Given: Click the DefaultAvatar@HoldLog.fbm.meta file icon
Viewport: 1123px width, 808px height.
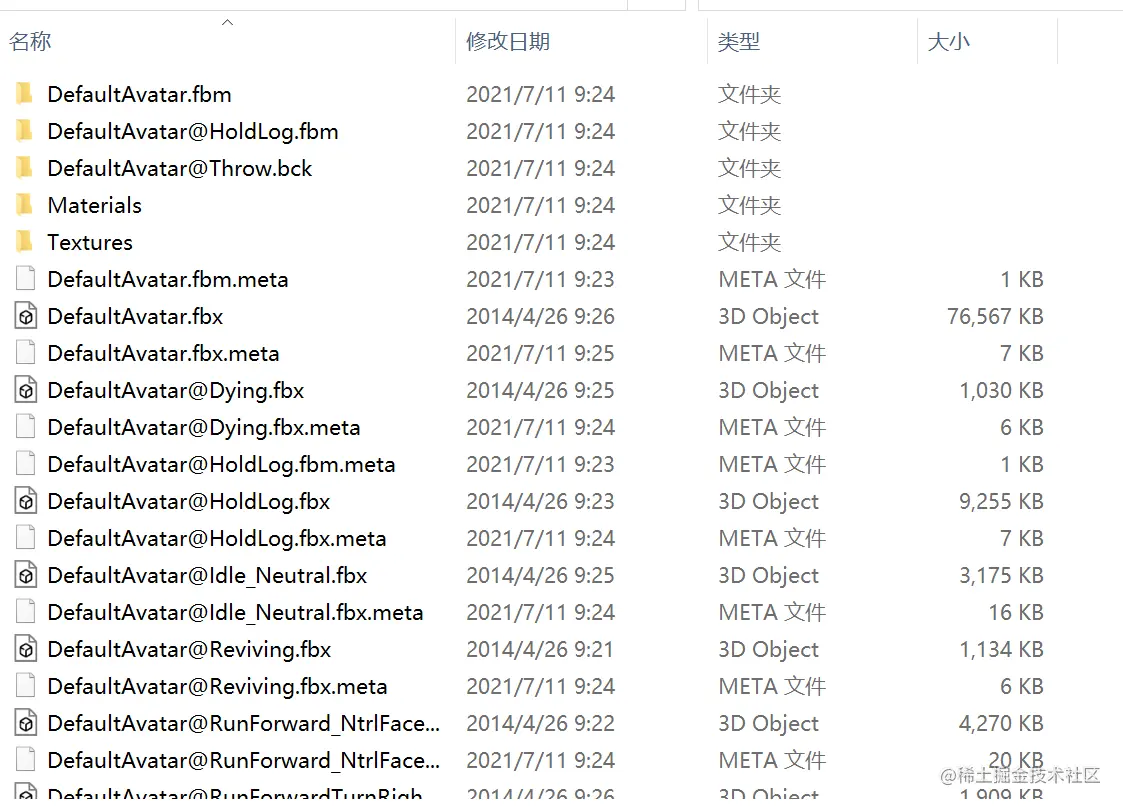Looking at the screenshot, I should click(x=25, y=464).
